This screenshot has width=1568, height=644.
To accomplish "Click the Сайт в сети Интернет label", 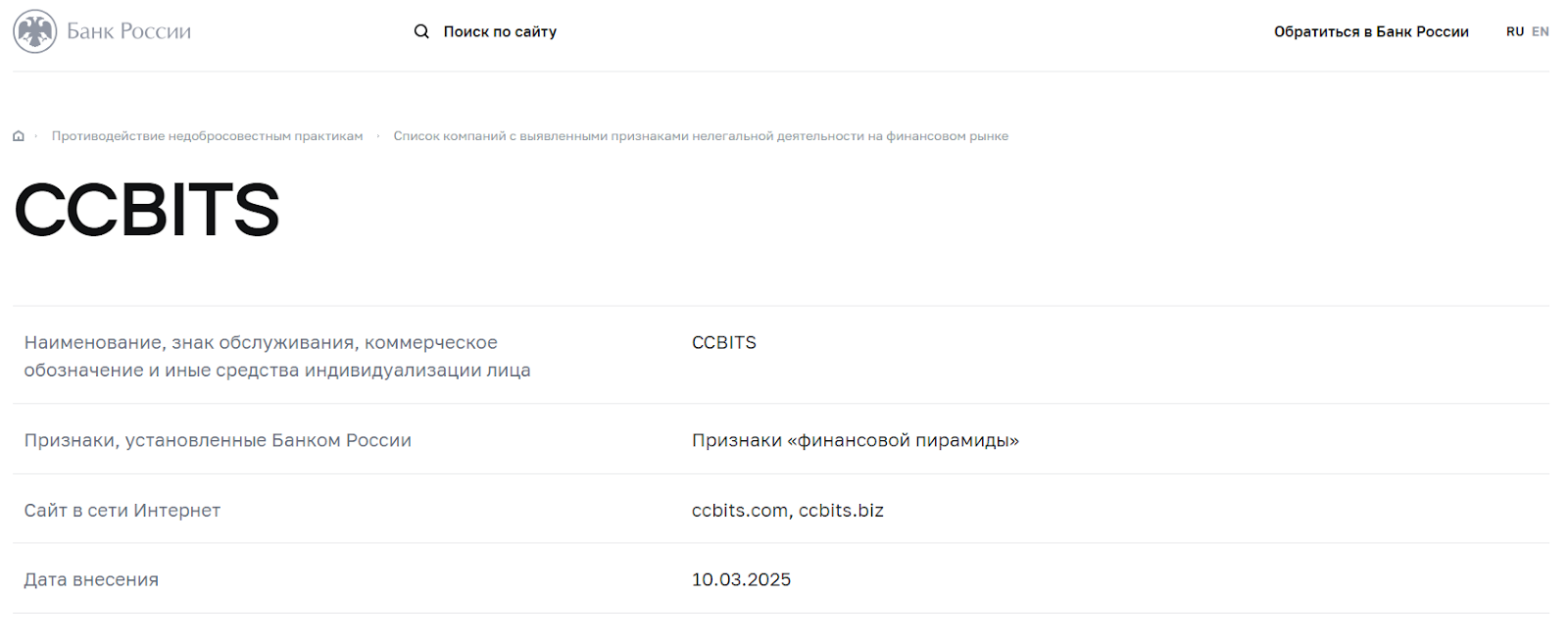I will [x=122, y=510].
